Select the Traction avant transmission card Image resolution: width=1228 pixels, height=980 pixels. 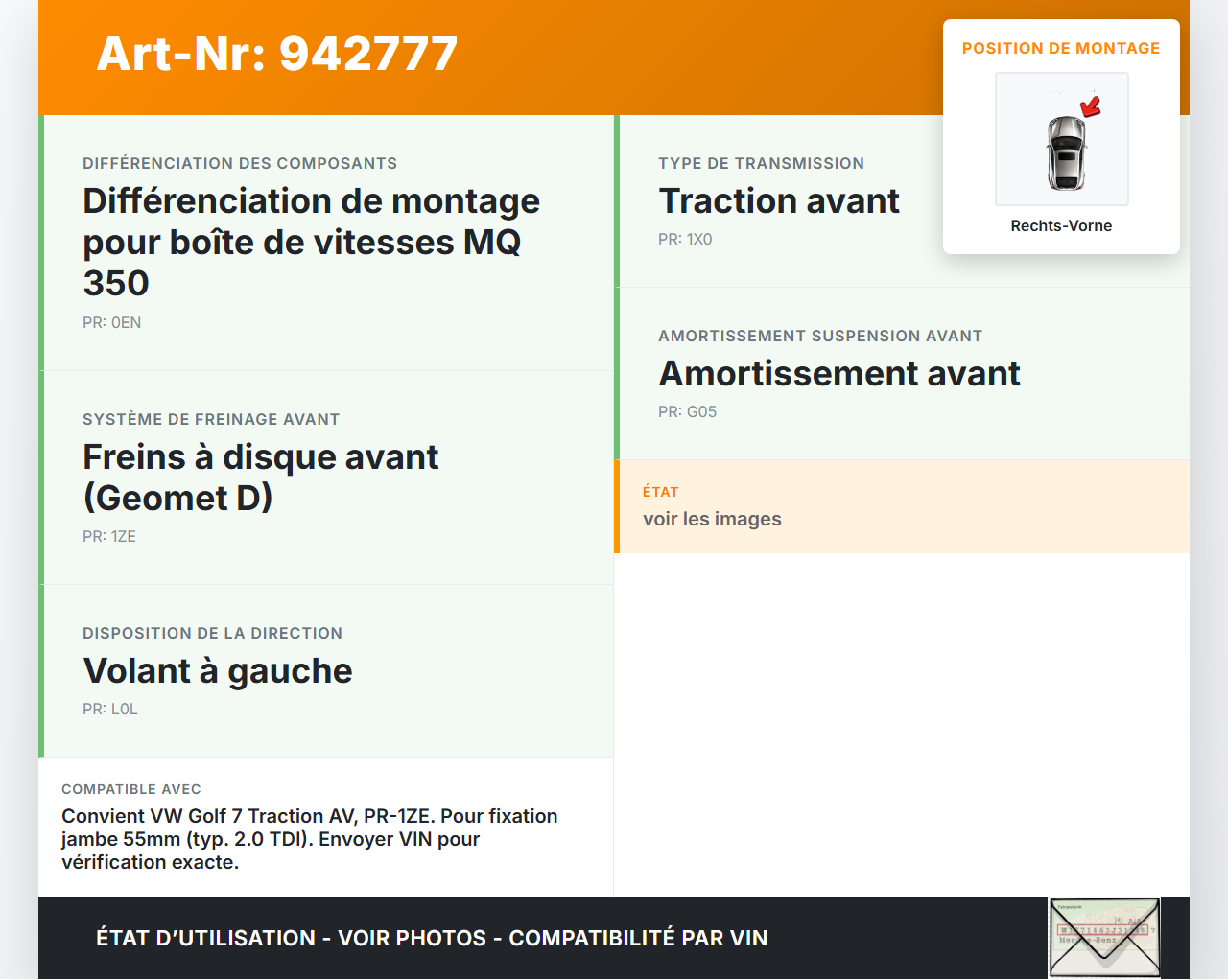(x=779, y=200)
